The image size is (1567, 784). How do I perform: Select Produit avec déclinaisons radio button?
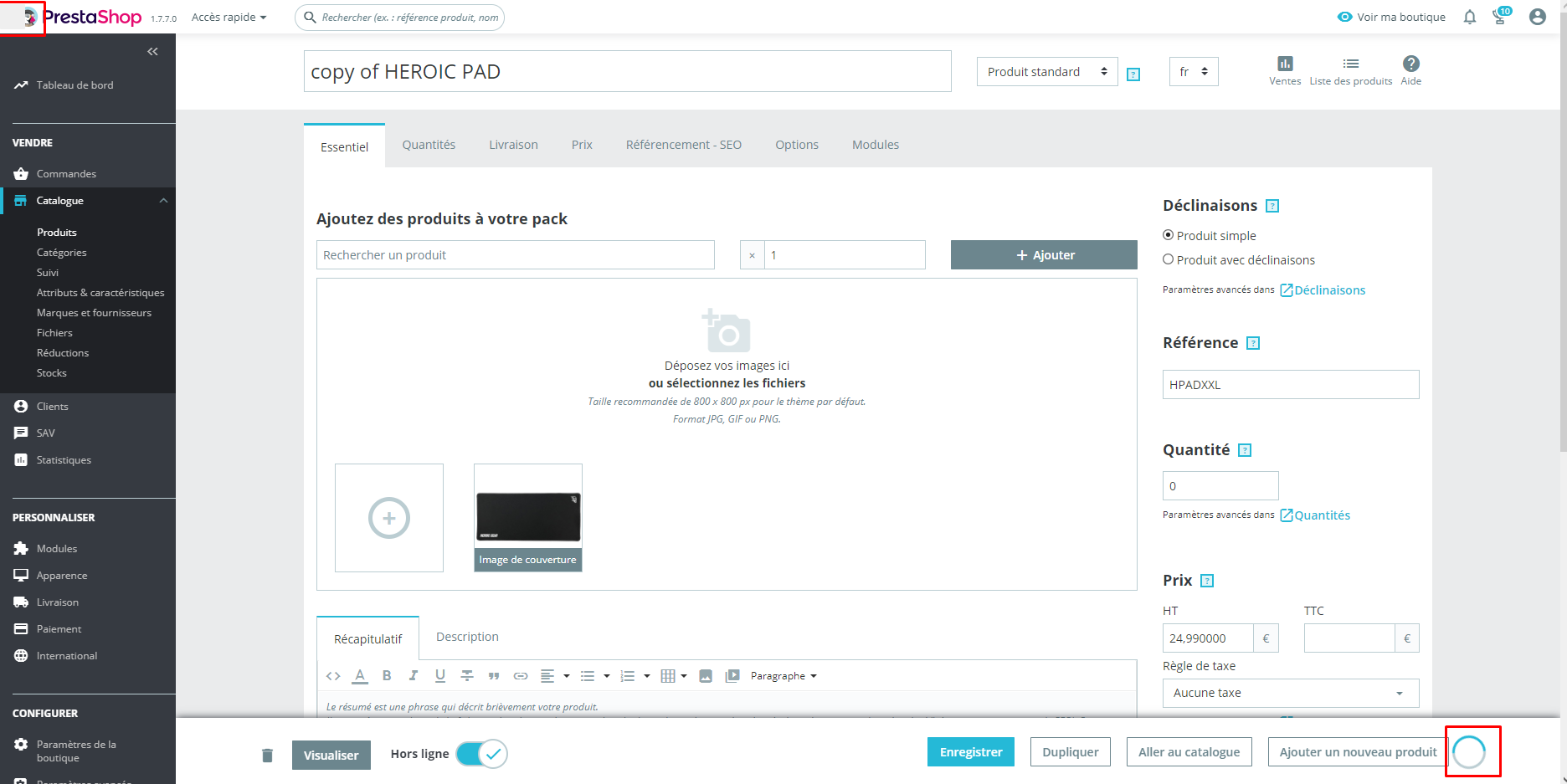point(1168,259)
